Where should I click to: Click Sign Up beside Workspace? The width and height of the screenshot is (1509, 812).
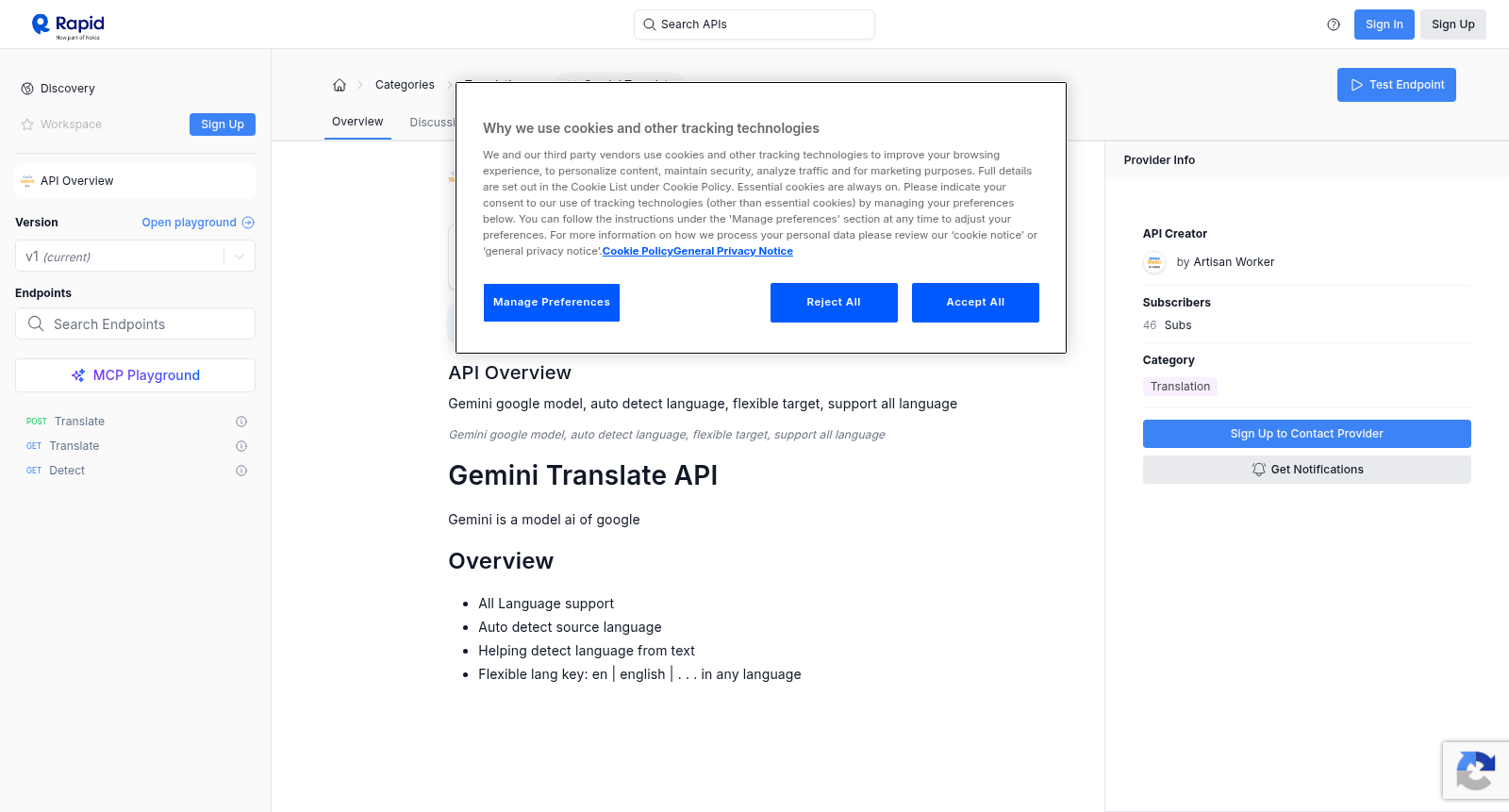click(223, 124)
